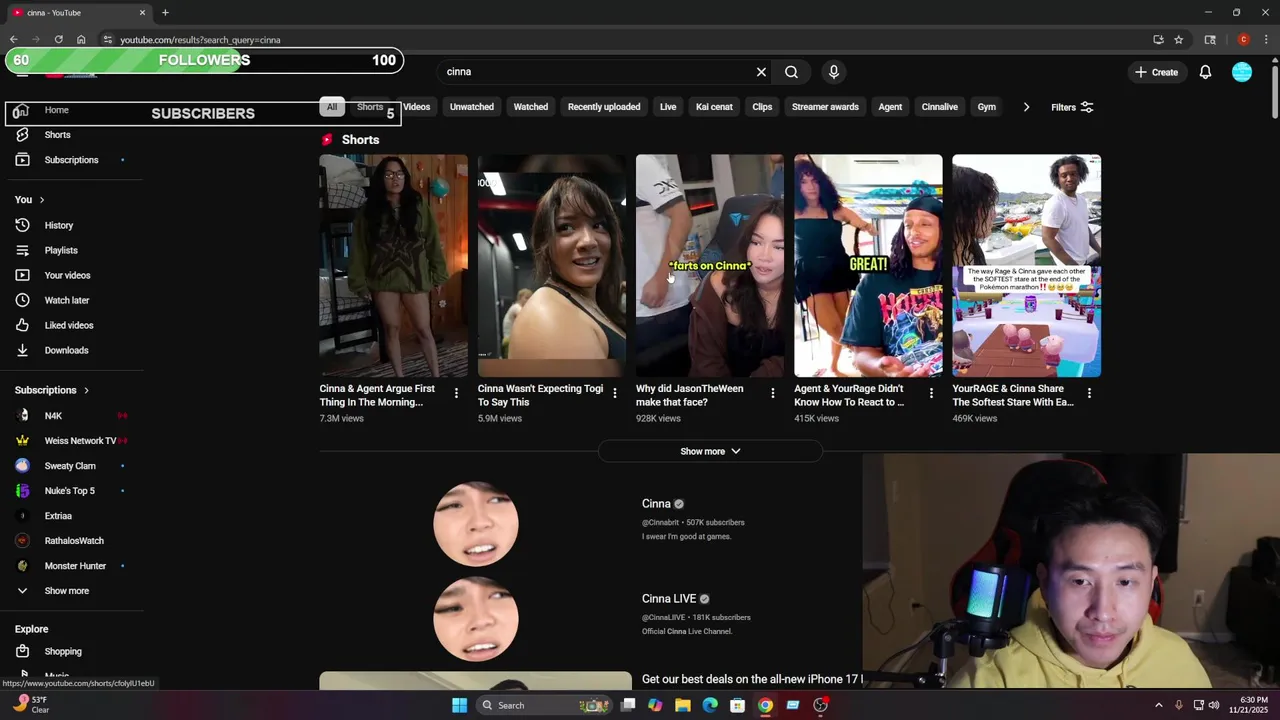The width and height of the screenshot is (1280, 720).
Task: Select the Streamer awards chip
Action: 825,107
